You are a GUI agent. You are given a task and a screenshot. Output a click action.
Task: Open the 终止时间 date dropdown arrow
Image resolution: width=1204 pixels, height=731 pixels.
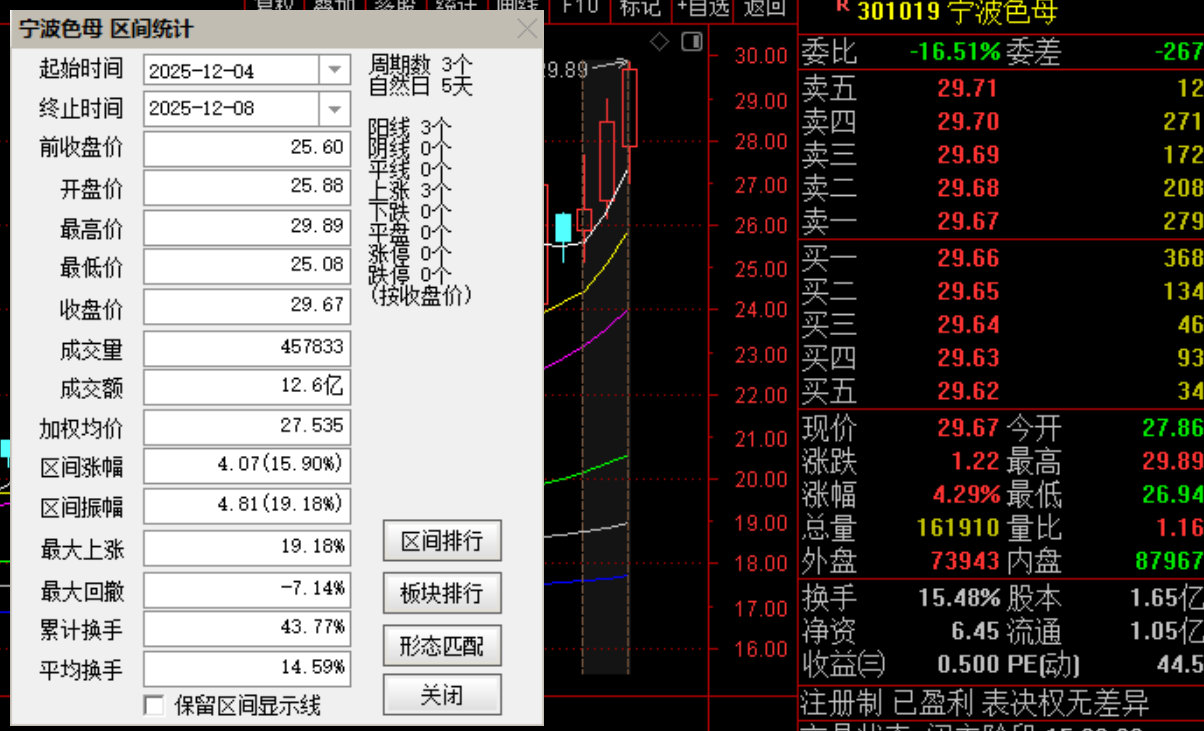point(334,109)
